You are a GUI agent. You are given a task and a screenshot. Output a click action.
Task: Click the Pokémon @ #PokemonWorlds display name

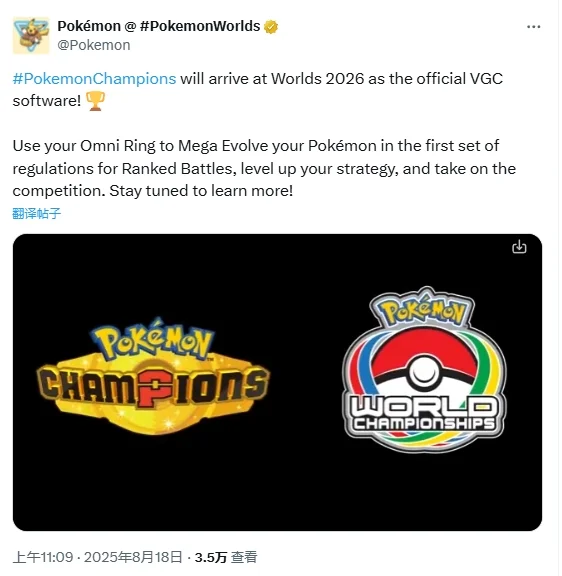(x=159, y=26)
